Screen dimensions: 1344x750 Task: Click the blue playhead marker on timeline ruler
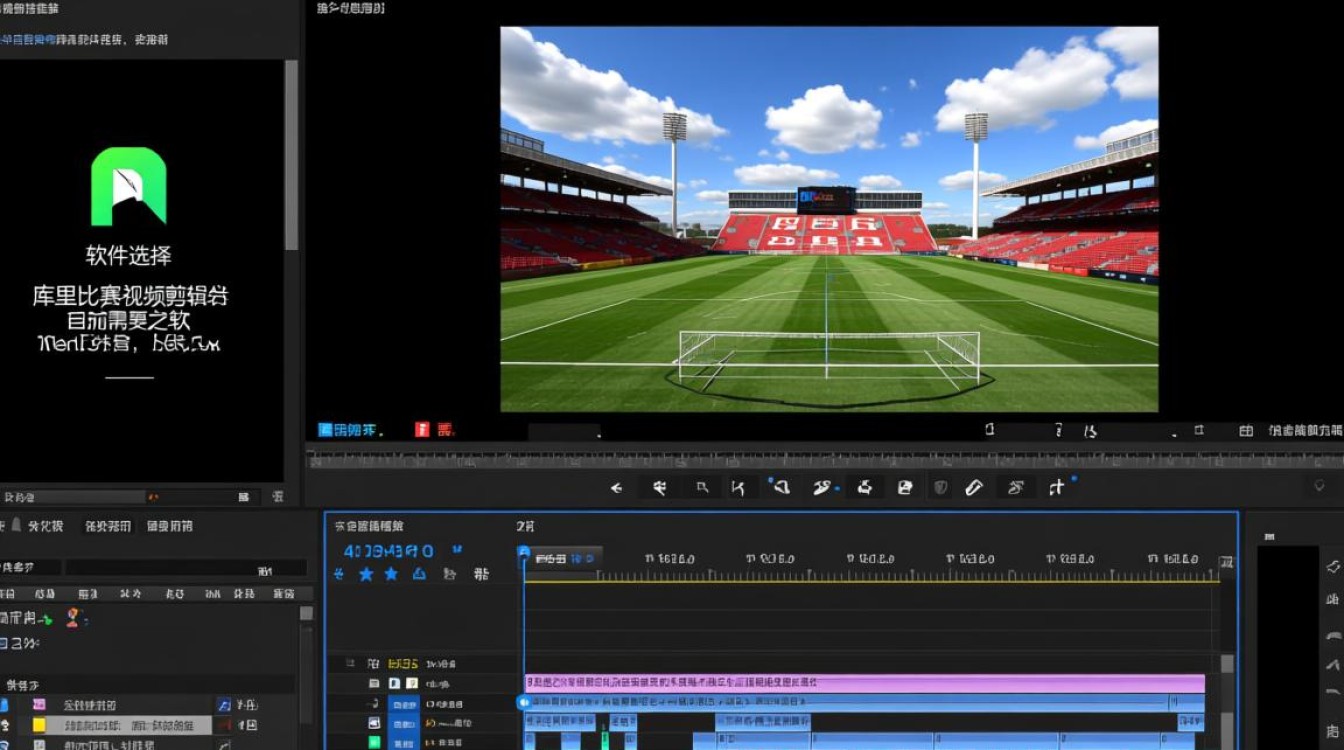pyautogui.click(x=524, y=553)
